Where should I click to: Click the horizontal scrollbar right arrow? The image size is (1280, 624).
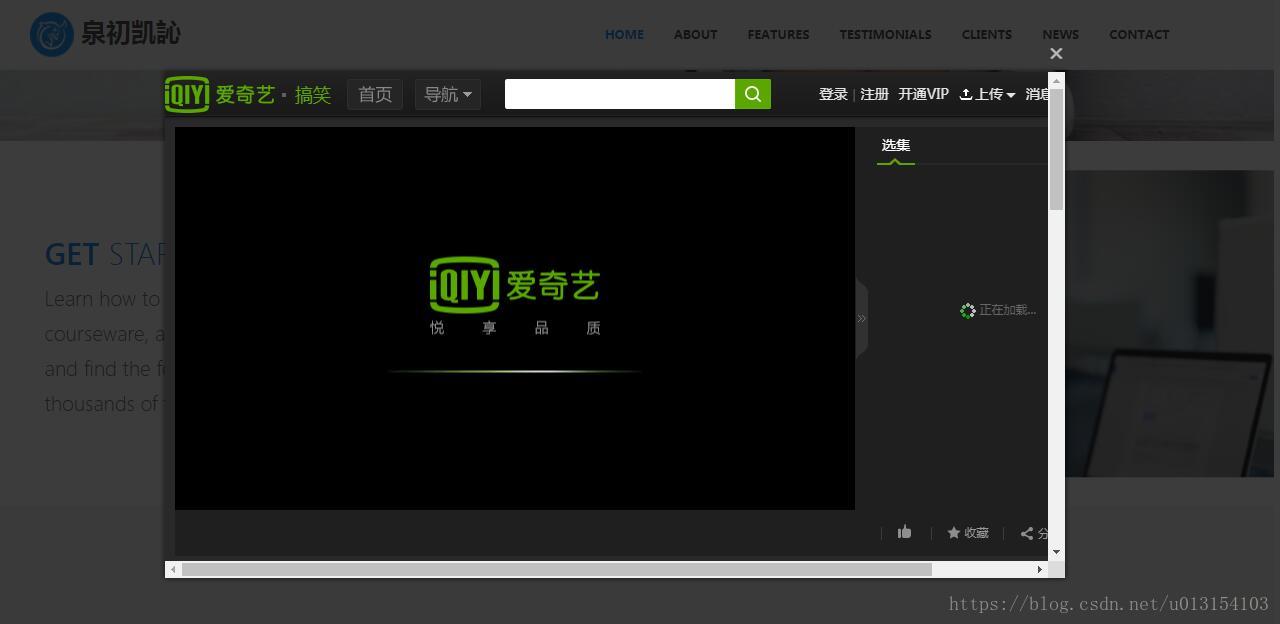tap(1040, 569)
